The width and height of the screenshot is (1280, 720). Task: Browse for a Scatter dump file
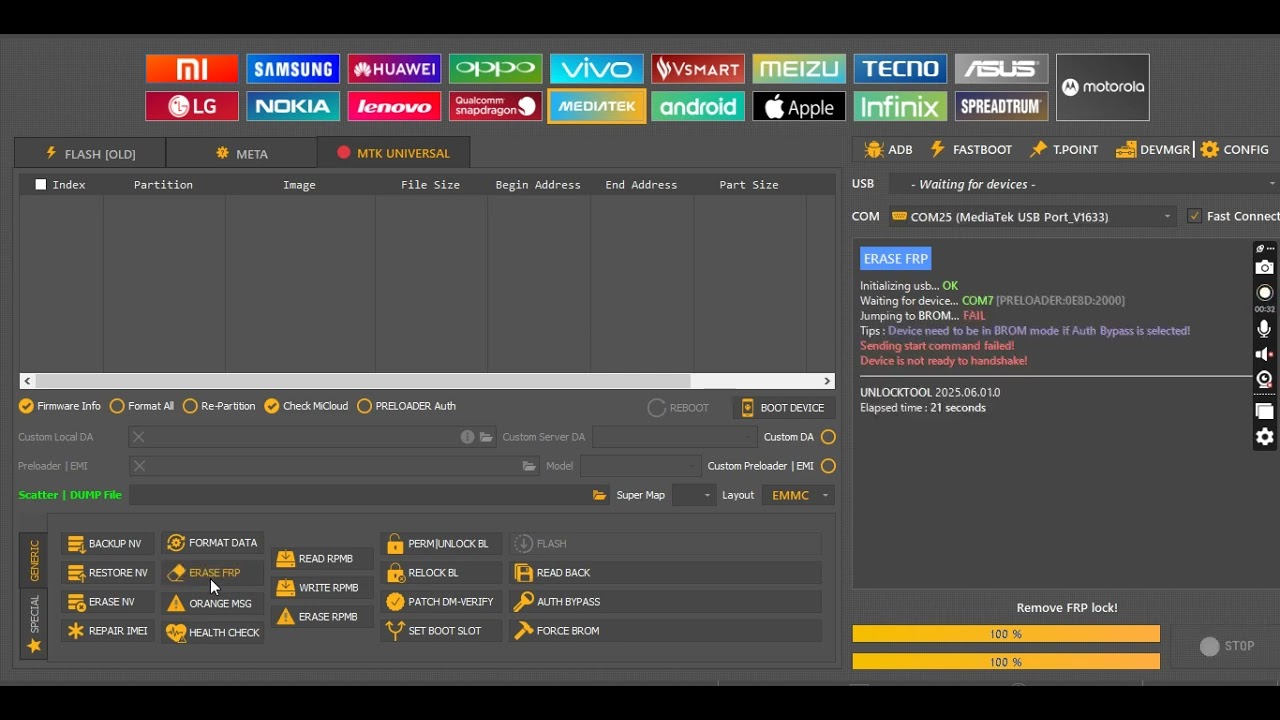(600, 495)
